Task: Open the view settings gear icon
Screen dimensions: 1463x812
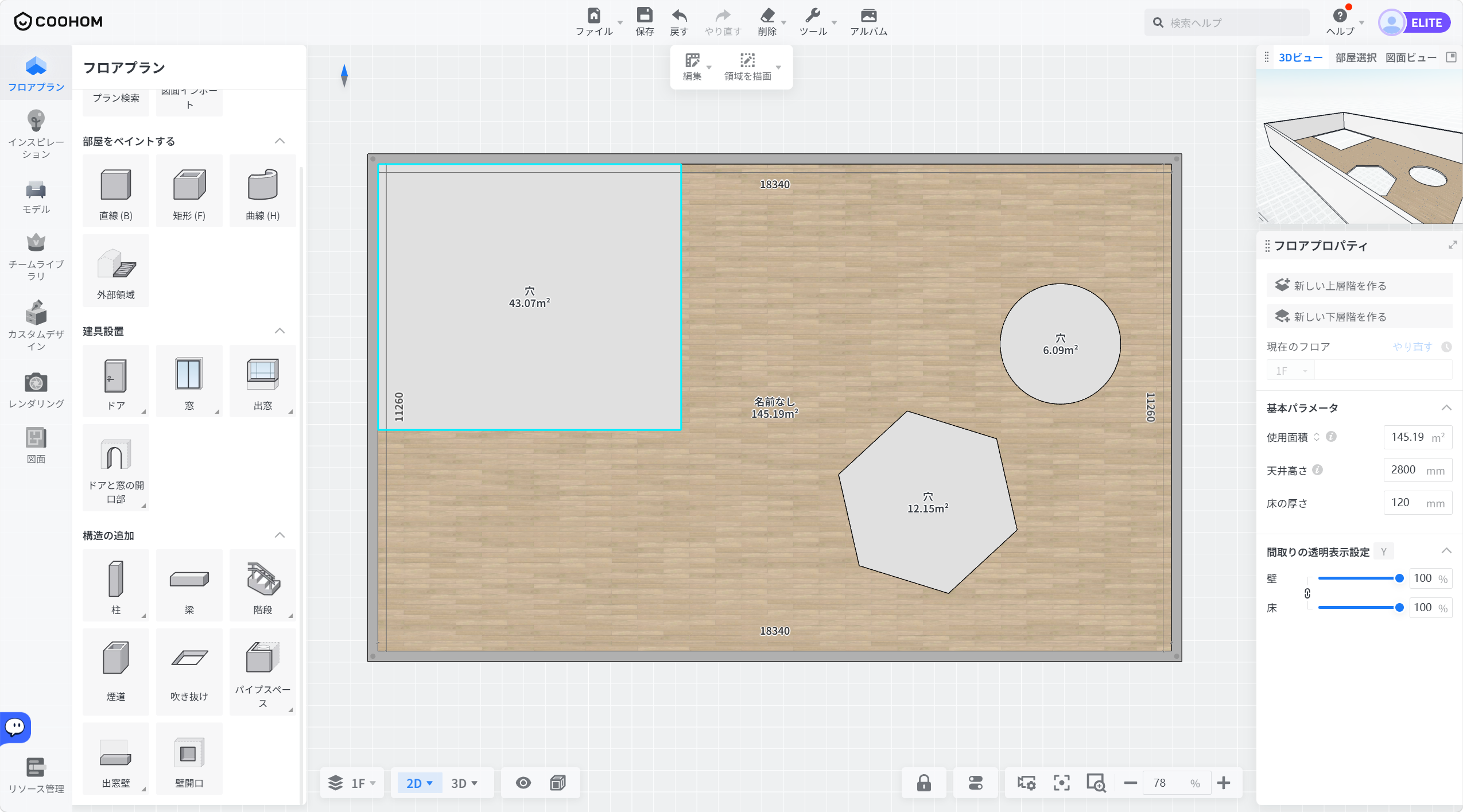Action: pos(1026,783)
